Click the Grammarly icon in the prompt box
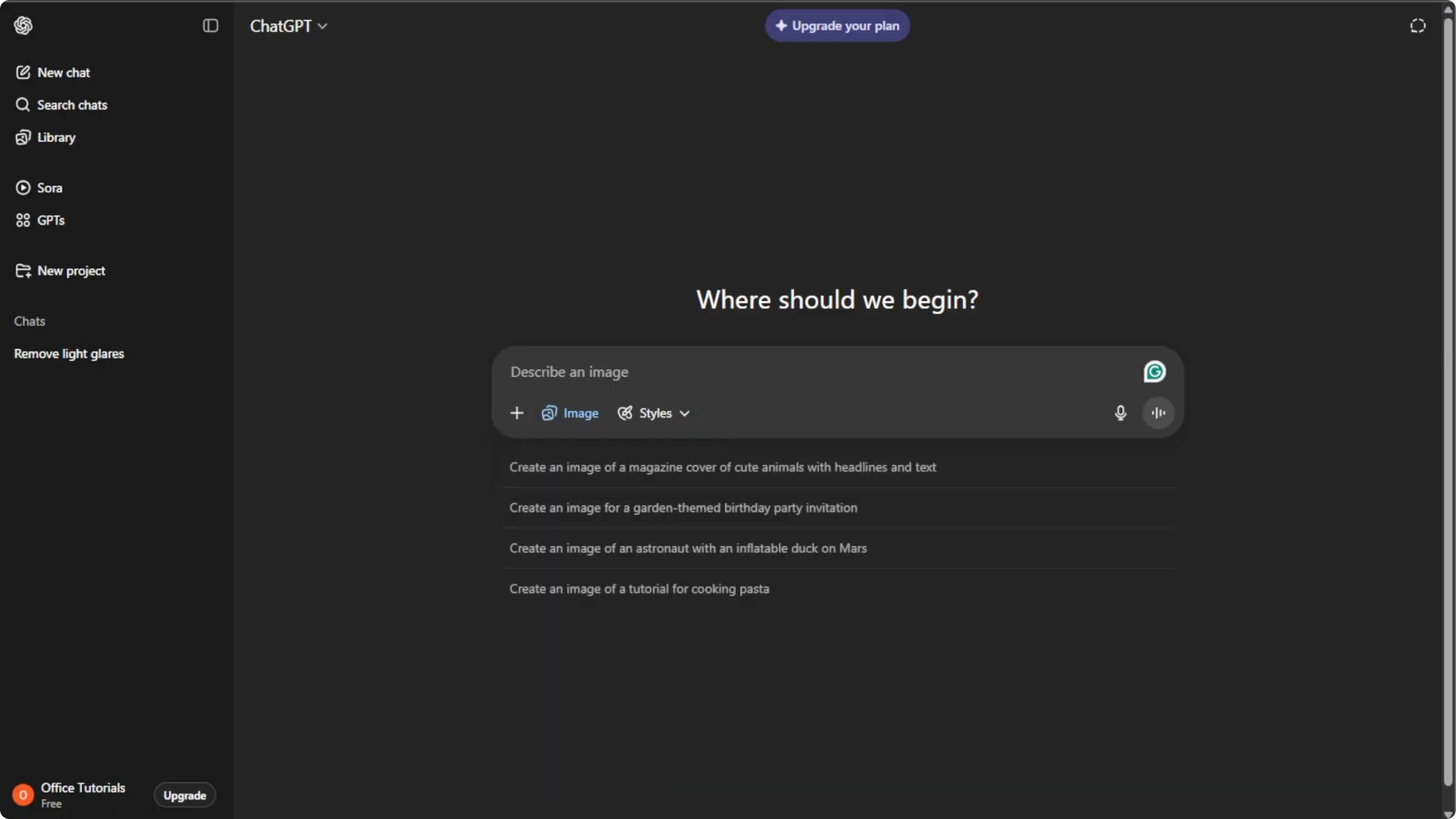Image resolution: width=1456 pixels, height=819 pixels. click(1154, 372)
